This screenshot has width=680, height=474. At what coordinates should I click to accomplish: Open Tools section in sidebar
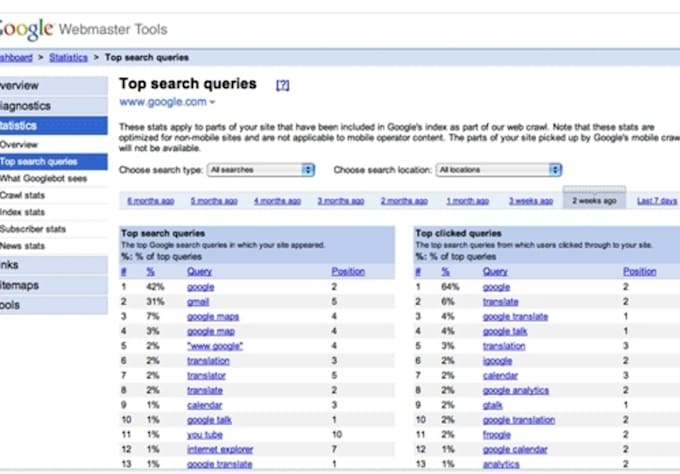54,305
